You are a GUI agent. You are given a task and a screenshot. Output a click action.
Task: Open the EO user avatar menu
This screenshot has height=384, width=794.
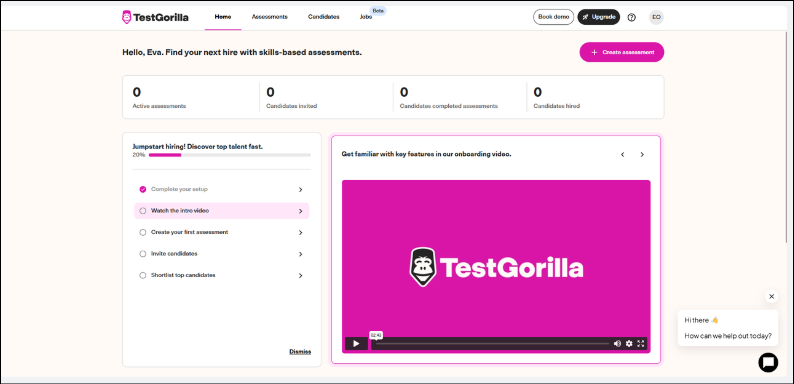tap(656, 17)
